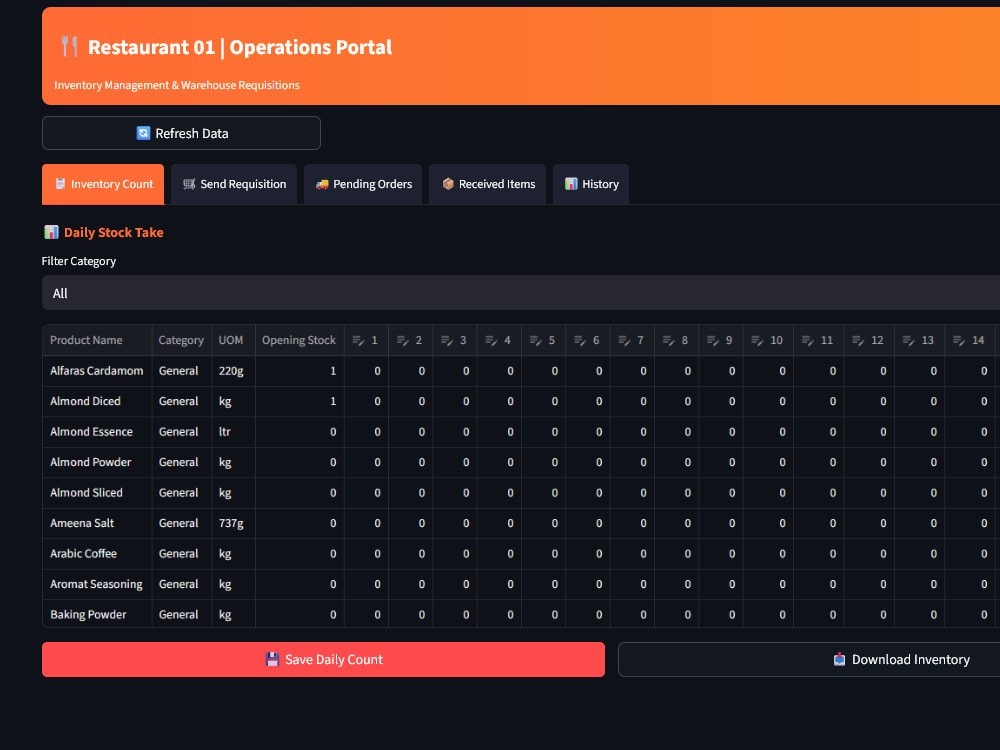Click the refresh arrows icon on Refresh Data
This screenshot has width=1000, height=750.
(x=143, y=133)
